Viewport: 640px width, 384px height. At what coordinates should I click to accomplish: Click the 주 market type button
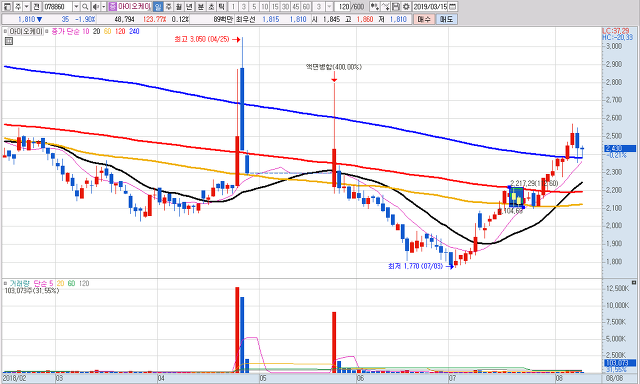pyautogui.click(x=18, y=7)
